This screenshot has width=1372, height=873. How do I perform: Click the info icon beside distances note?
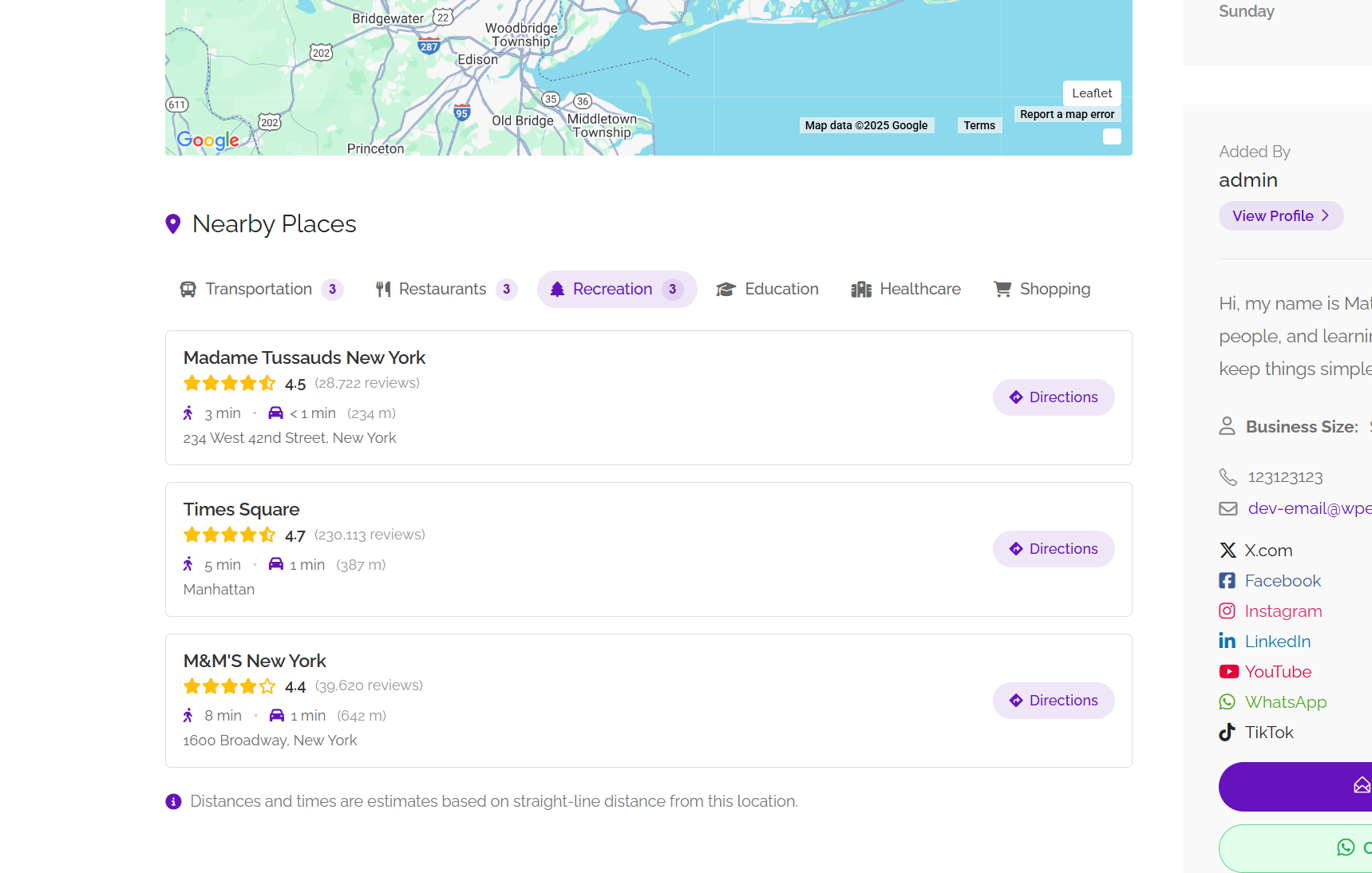coord(173,801)
